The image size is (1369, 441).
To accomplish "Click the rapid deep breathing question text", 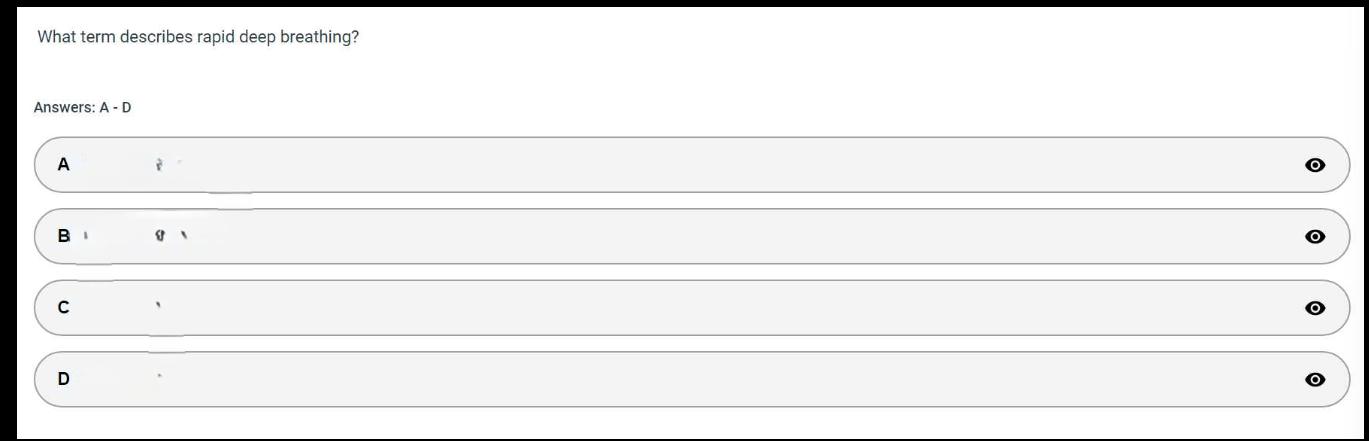I will tap(198, 37).
